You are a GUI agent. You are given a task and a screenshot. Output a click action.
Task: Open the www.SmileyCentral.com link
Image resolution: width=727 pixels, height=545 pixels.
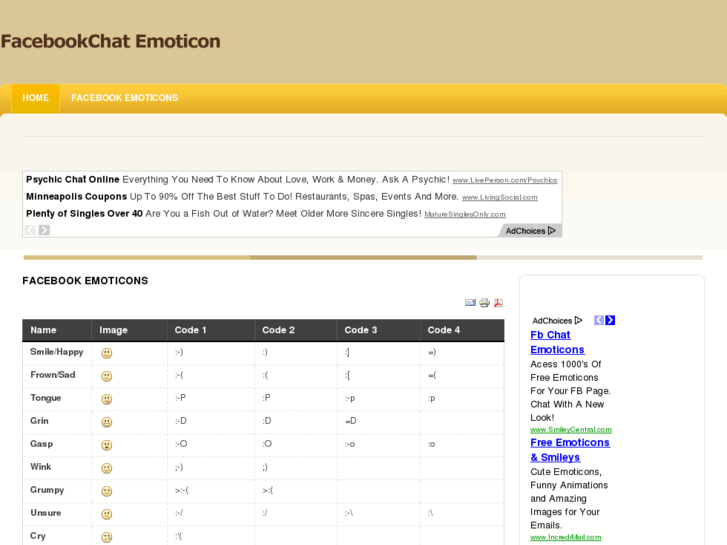571,430
